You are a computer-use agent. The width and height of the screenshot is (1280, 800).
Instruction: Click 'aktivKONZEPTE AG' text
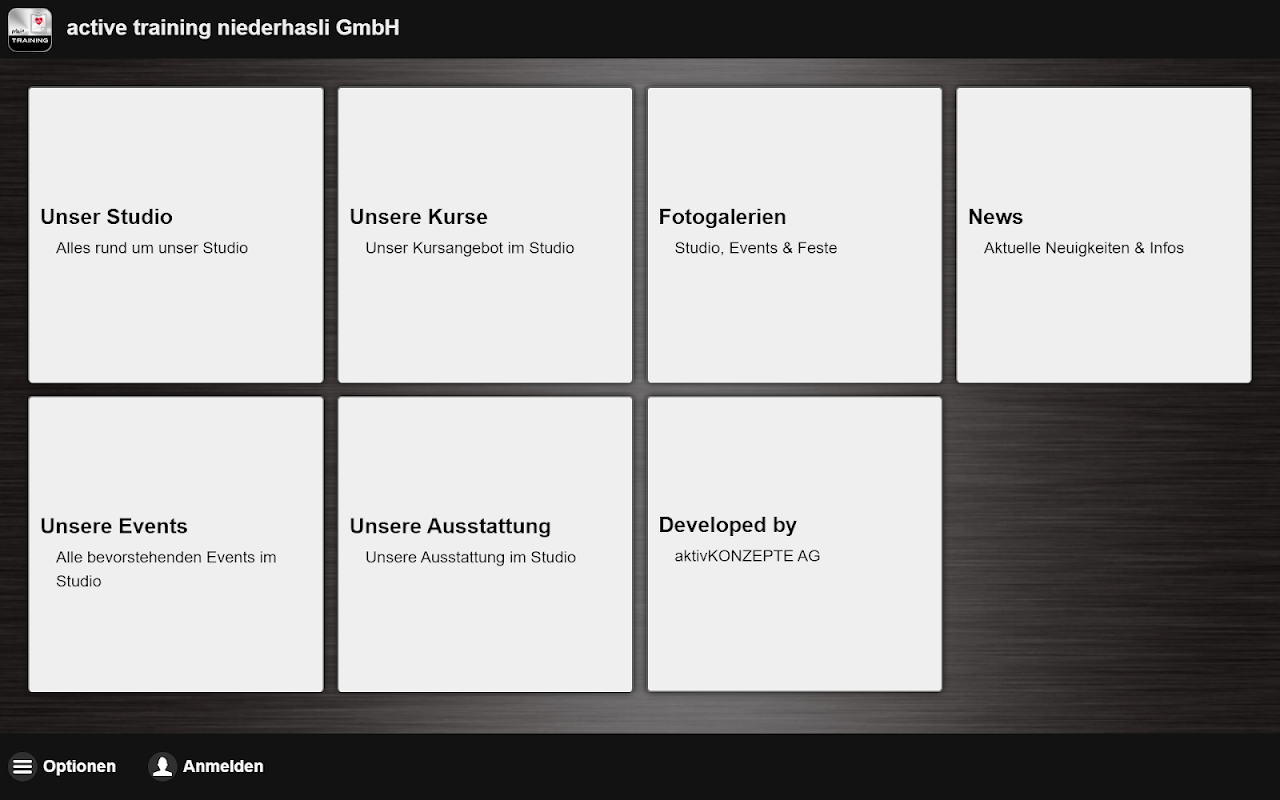[x=747, y=556]
